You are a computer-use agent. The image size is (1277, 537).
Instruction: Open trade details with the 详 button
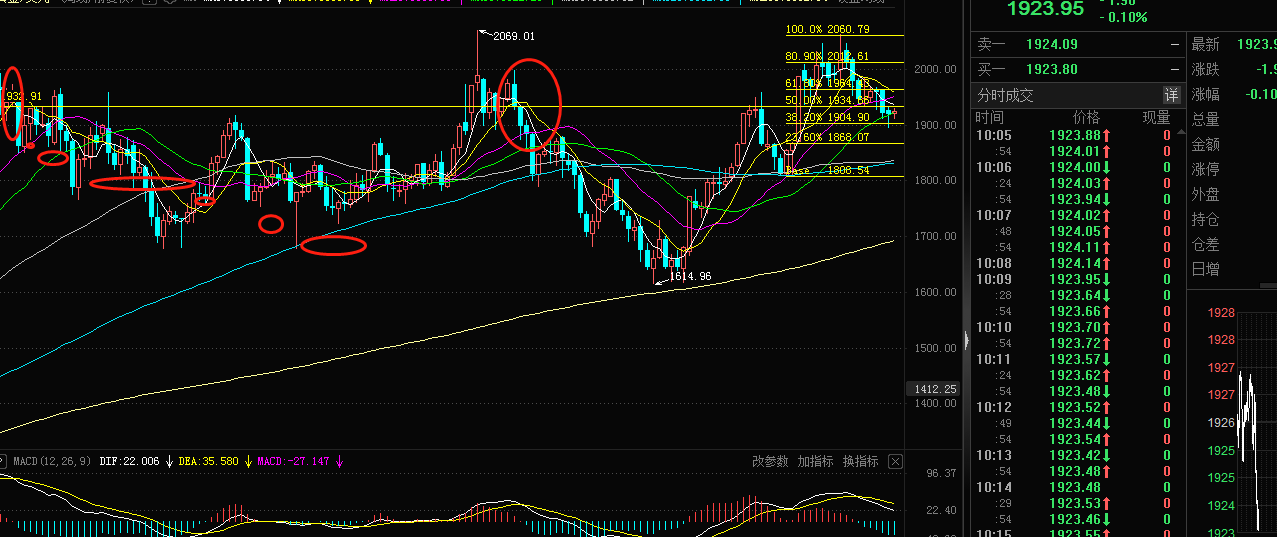point(1171,95)
